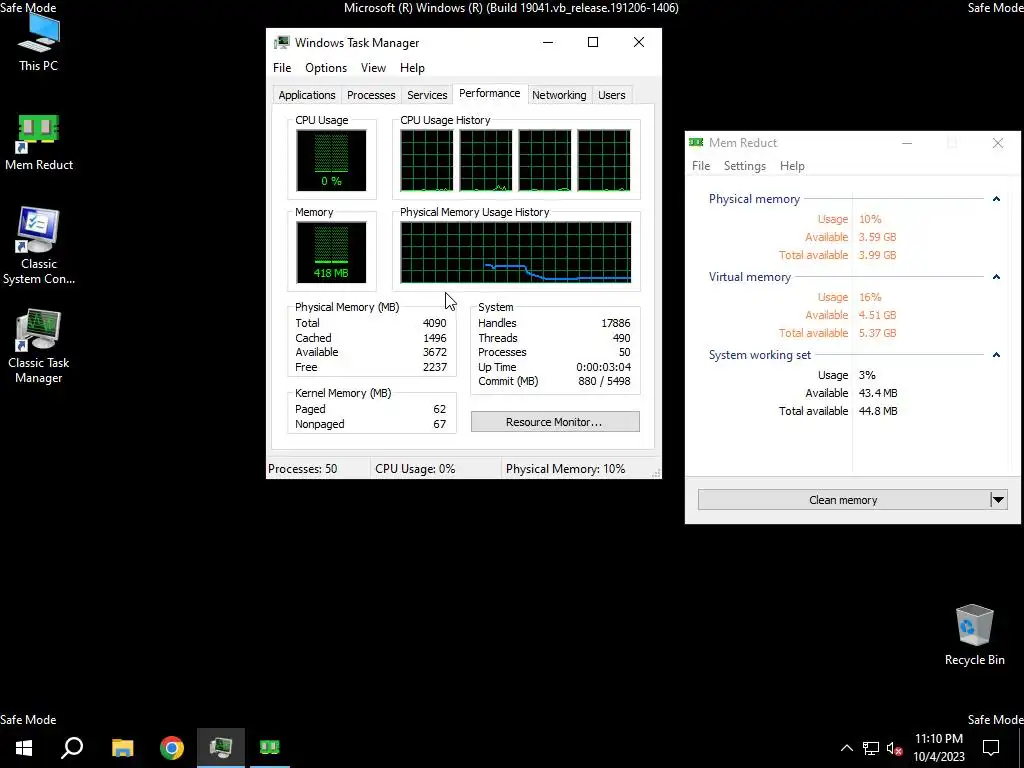Open the notification center icon
1024x768 pixels.
click(x=991, y=748)
